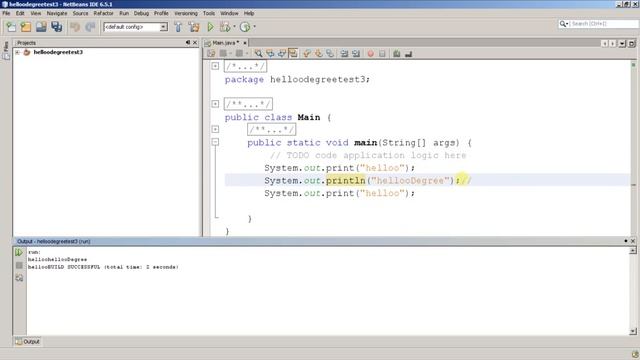Open the Tools menu
Image resolution: width=640 pixels, height=360 pixels.
[209, 13]
